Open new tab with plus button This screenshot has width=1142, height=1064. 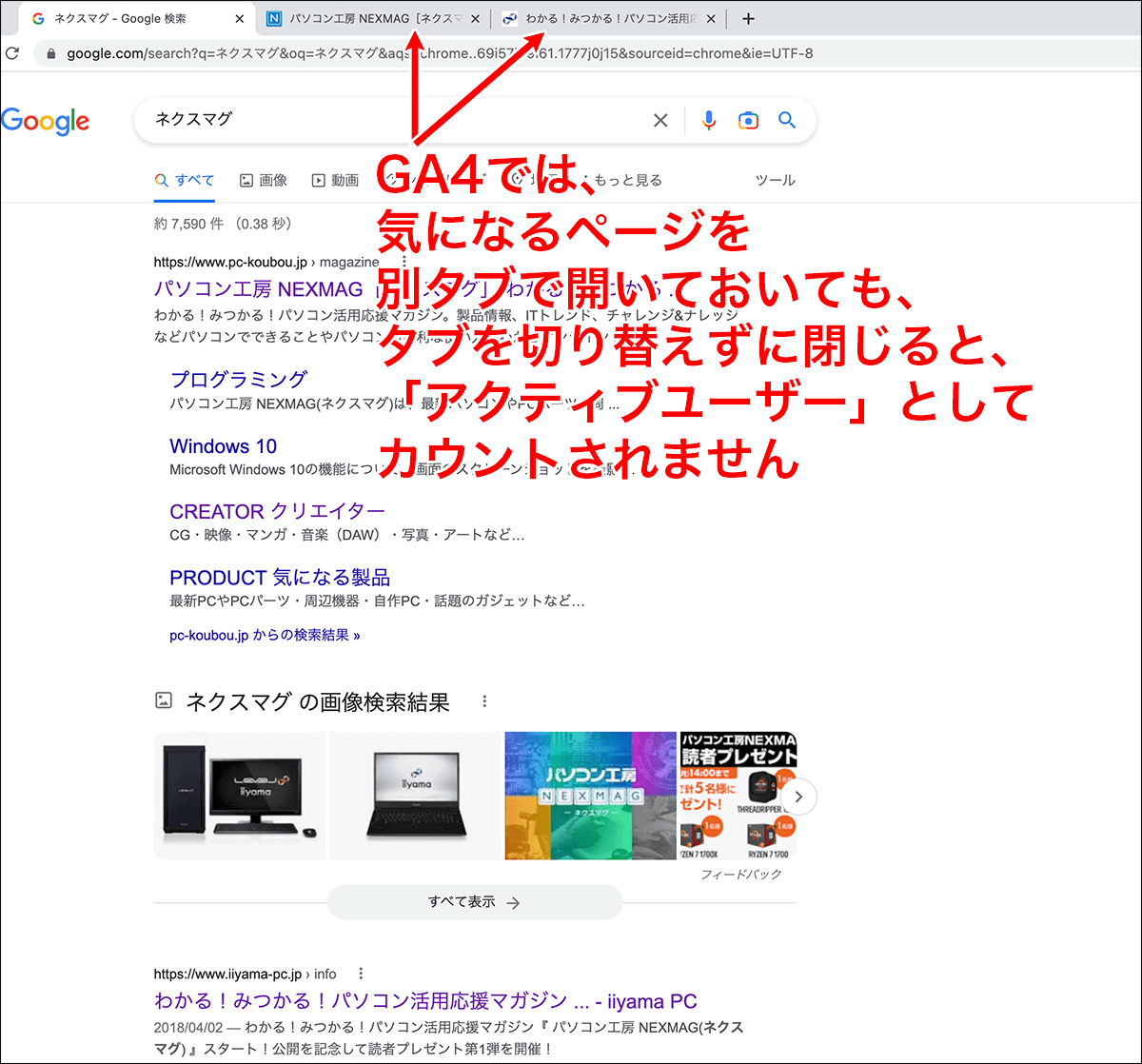(748, 18)
